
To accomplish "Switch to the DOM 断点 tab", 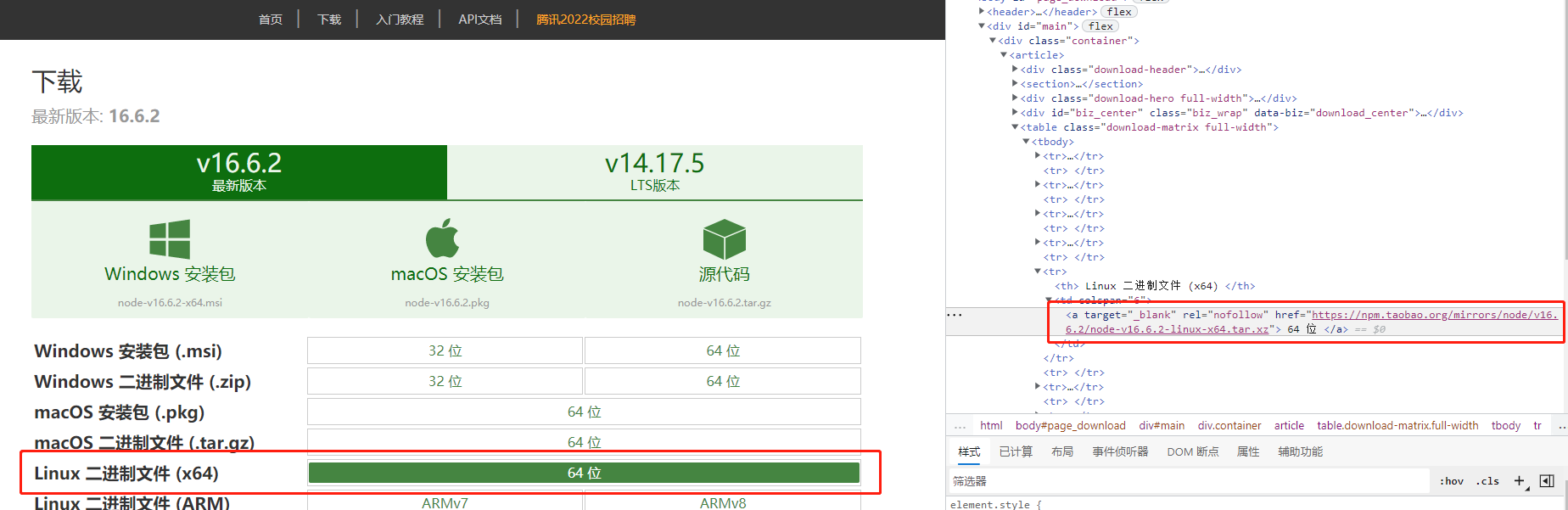I will pyautogui.click(x=1193, y=451).
